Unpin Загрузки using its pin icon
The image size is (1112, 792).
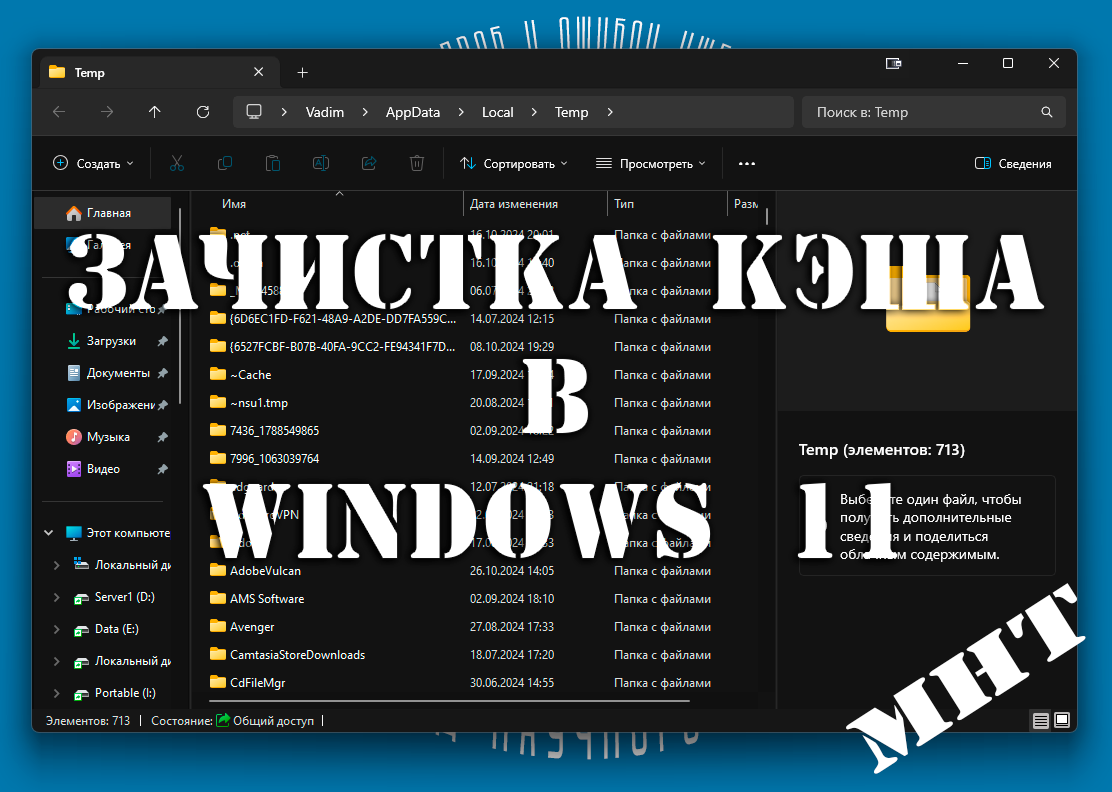tap(162, 341)
